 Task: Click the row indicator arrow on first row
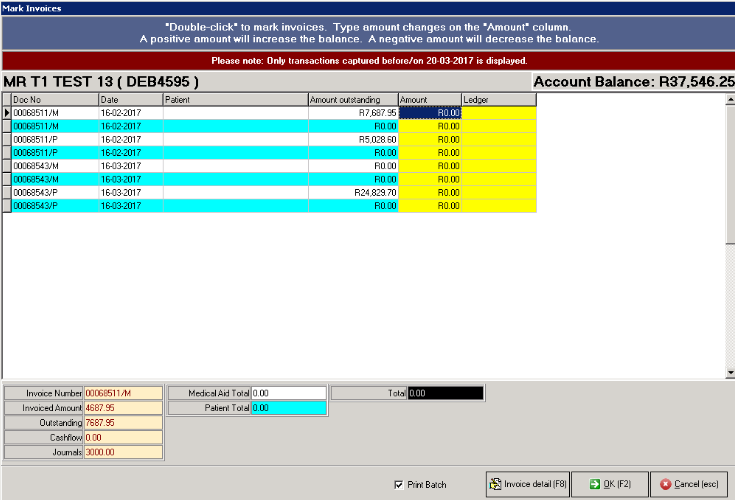tap(6, 114)
